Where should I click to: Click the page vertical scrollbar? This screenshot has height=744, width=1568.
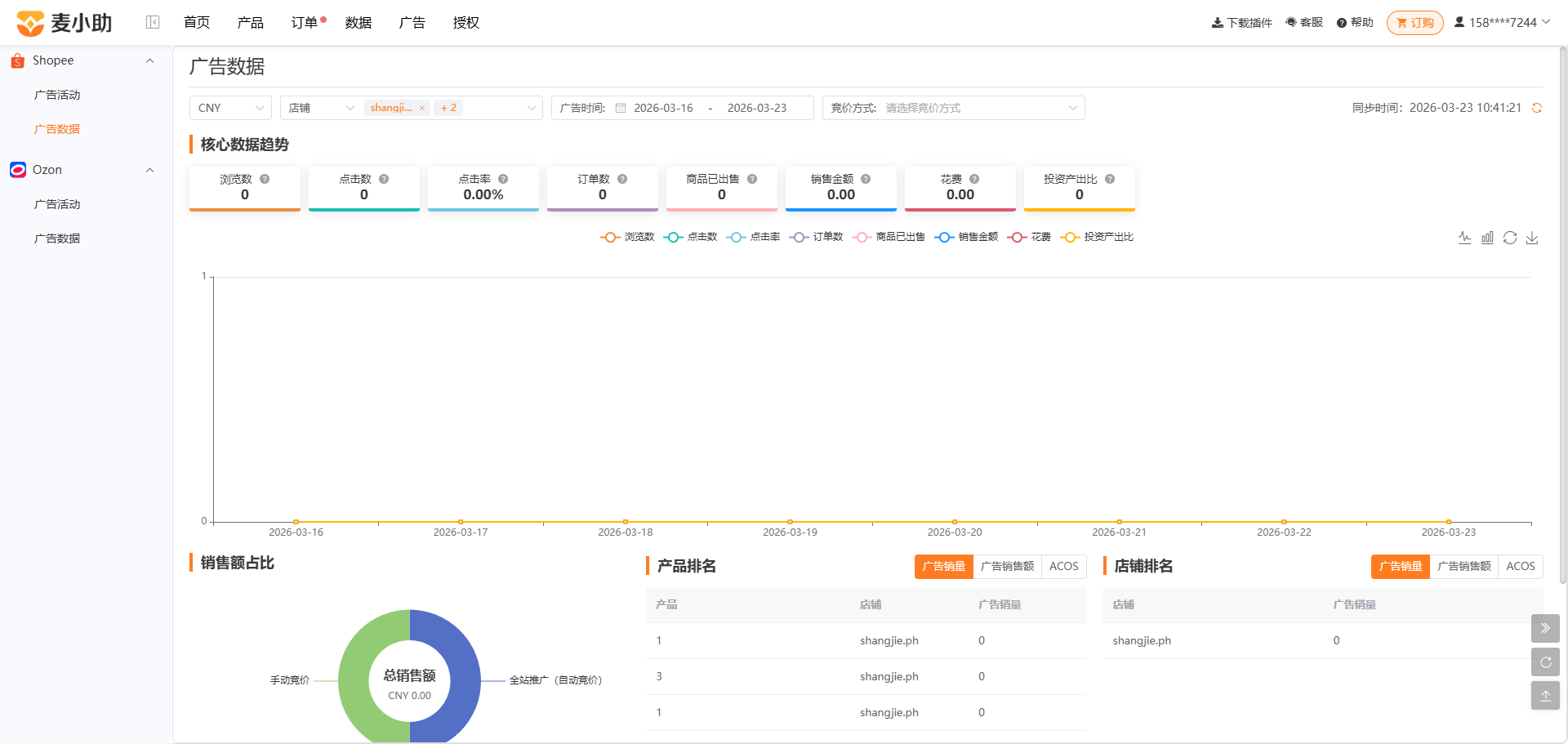coord(1563,314)
